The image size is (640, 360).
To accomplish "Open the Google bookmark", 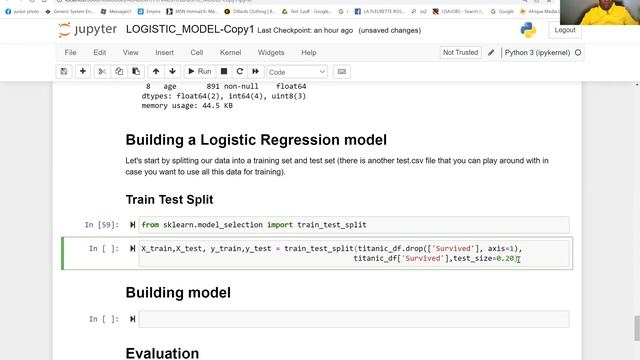I will coord(502,11).
